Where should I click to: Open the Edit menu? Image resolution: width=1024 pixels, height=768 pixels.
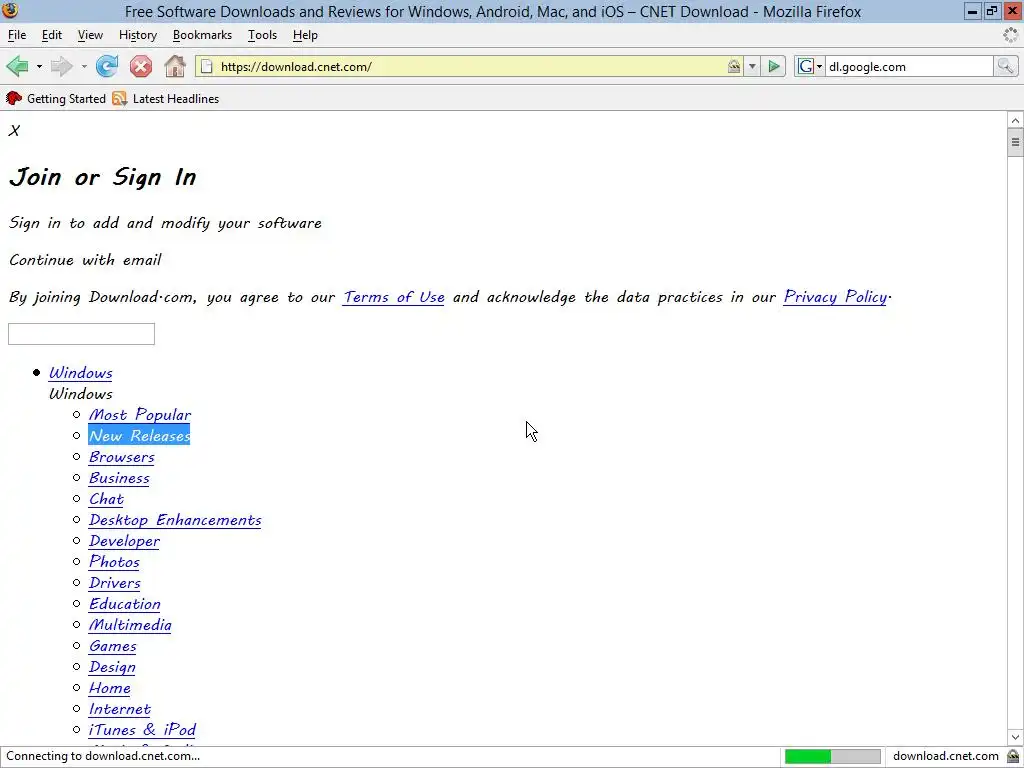pyautogui.click(x=52, y=35)
